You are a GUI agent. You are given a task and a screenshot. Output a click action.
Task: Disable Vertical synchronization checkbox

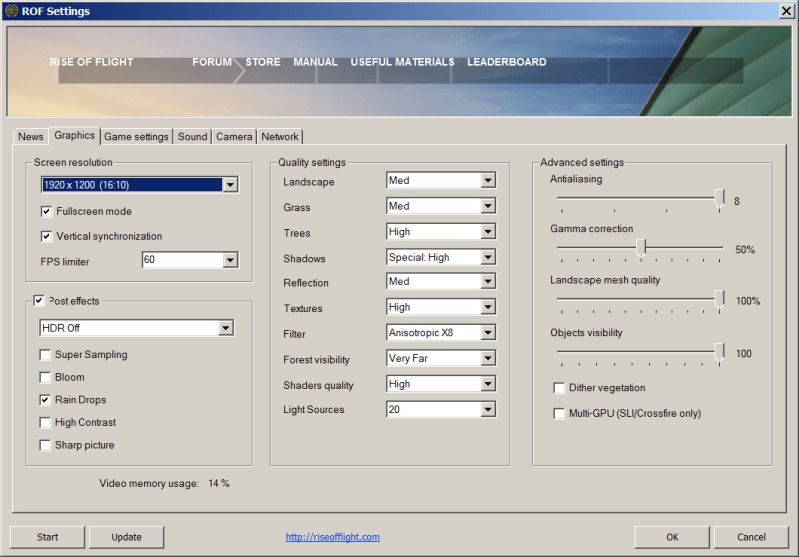pyautogui.click(x=46, y=236)
